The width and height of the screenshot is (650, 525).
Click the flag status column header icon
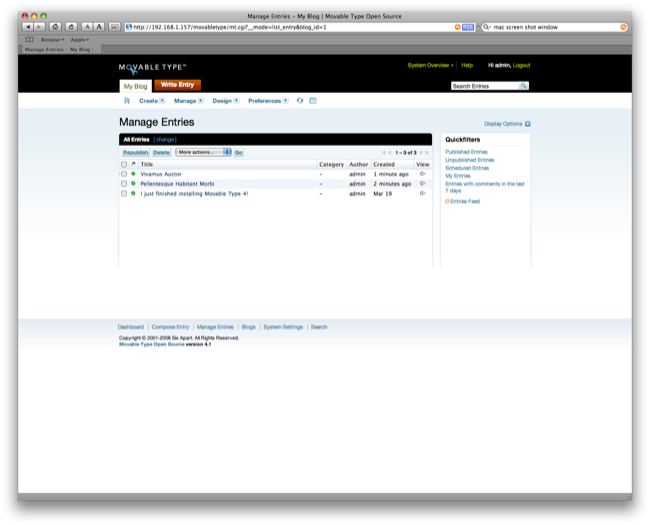(x=133, y=164)
